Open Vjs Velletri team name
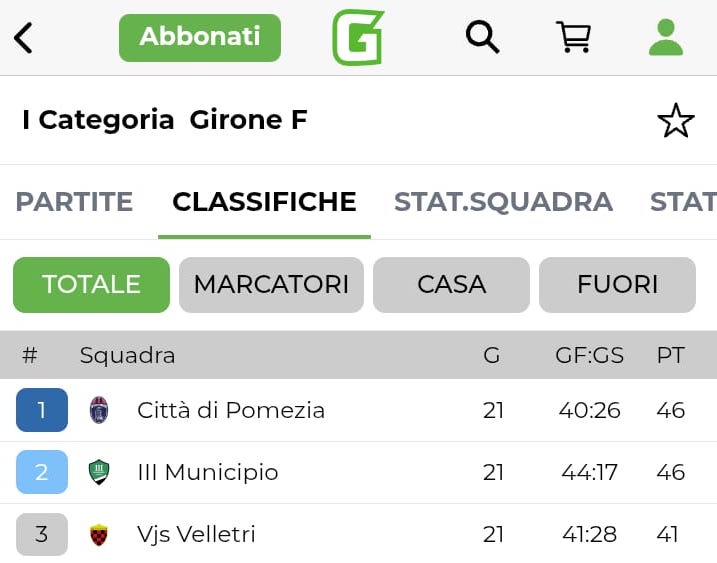717x563 pixels. (x=196, y=535)
